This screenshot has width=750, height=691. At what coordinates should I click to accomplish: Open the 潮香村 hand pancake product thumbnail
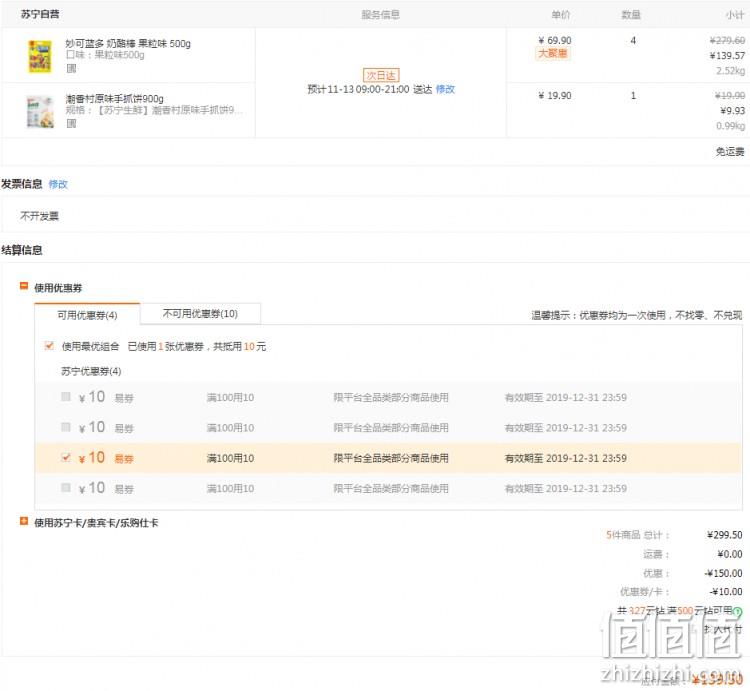click(x=40, y=111)
